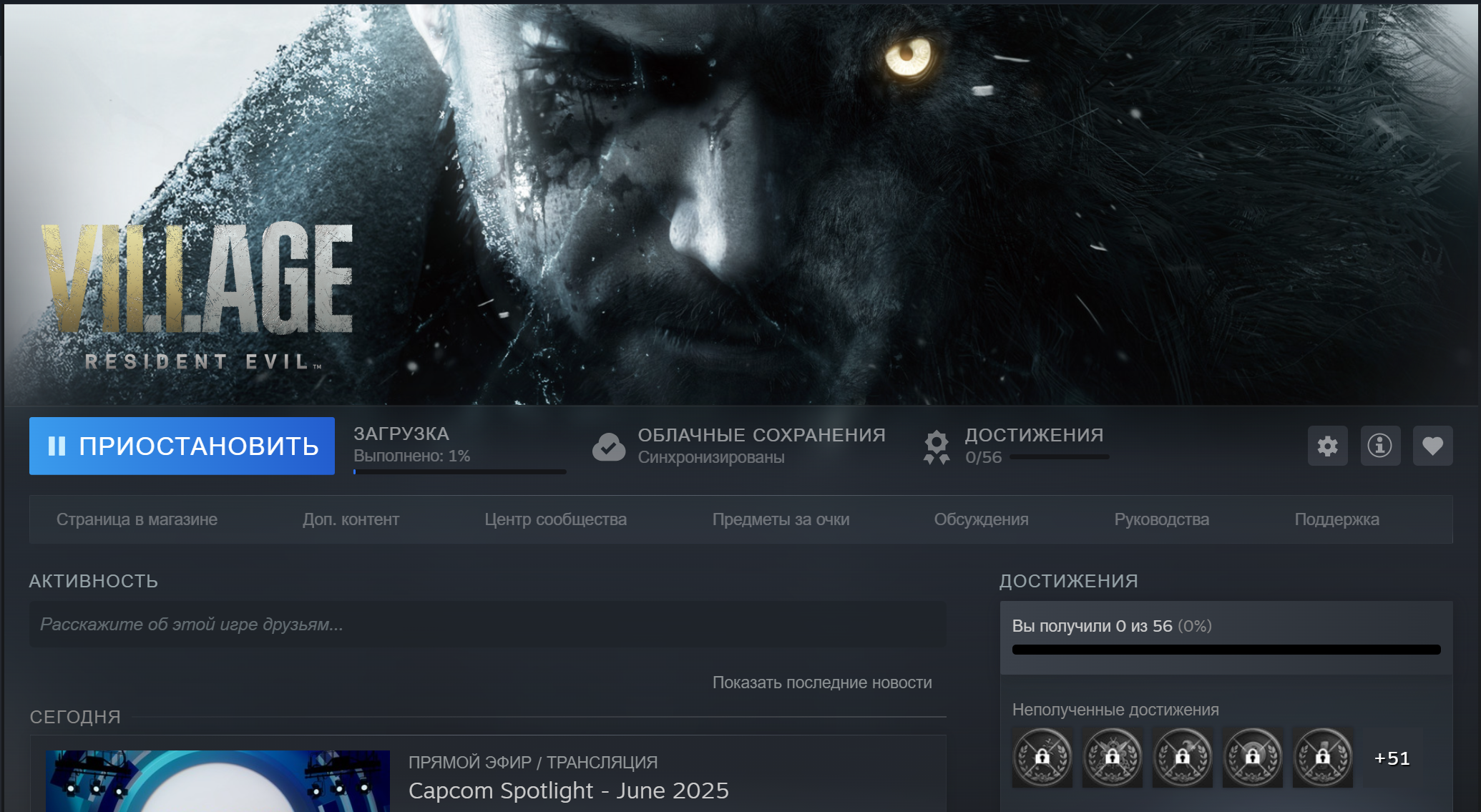
Task: Select the second locked achievement icon
Action: click(1113, 758)
